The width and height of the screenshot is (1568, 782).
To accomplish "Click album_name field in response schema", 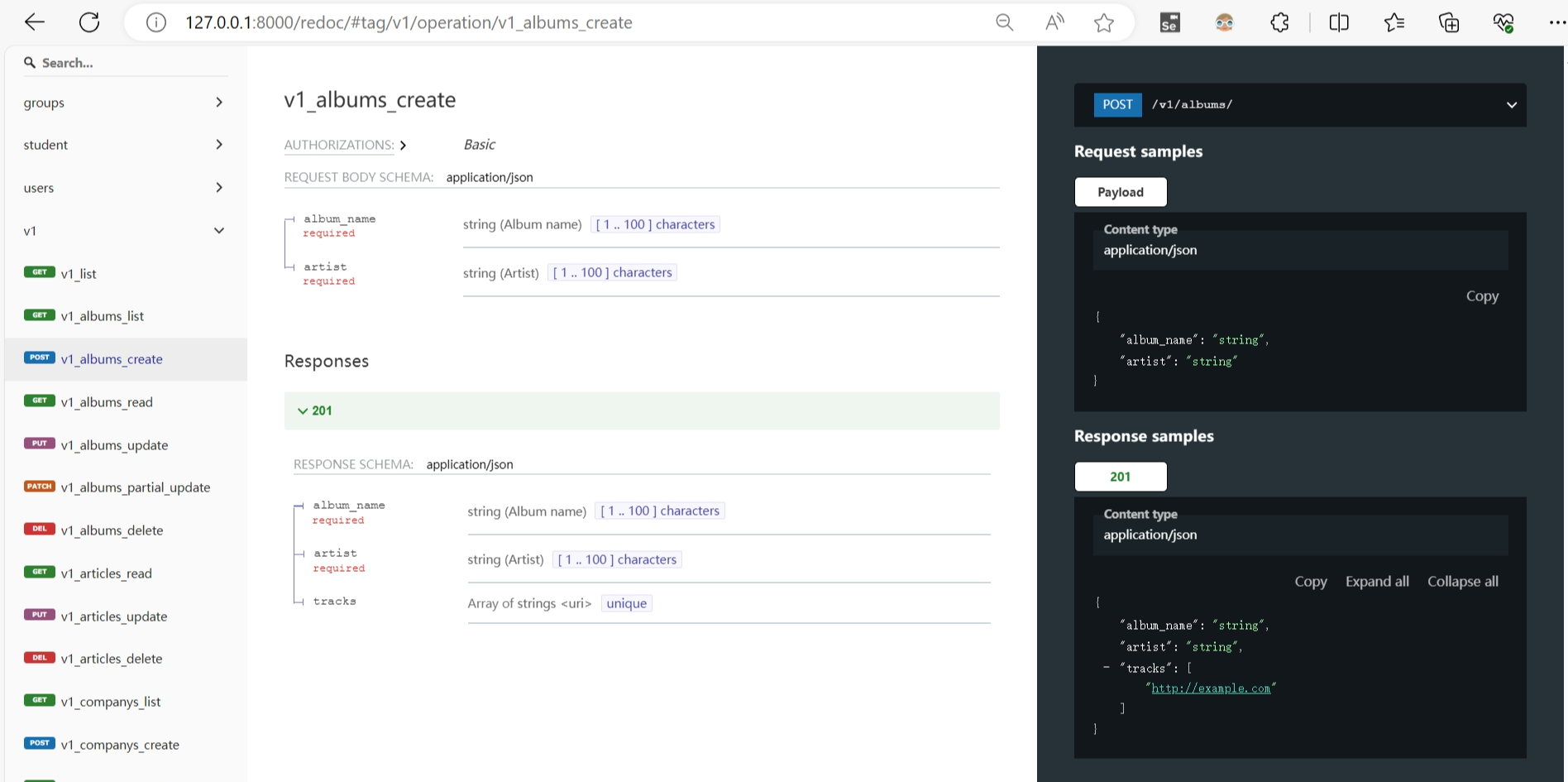I will point(349,506).
